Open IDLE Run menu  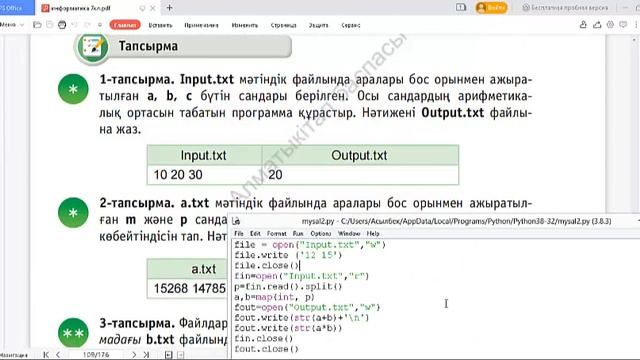298,233
